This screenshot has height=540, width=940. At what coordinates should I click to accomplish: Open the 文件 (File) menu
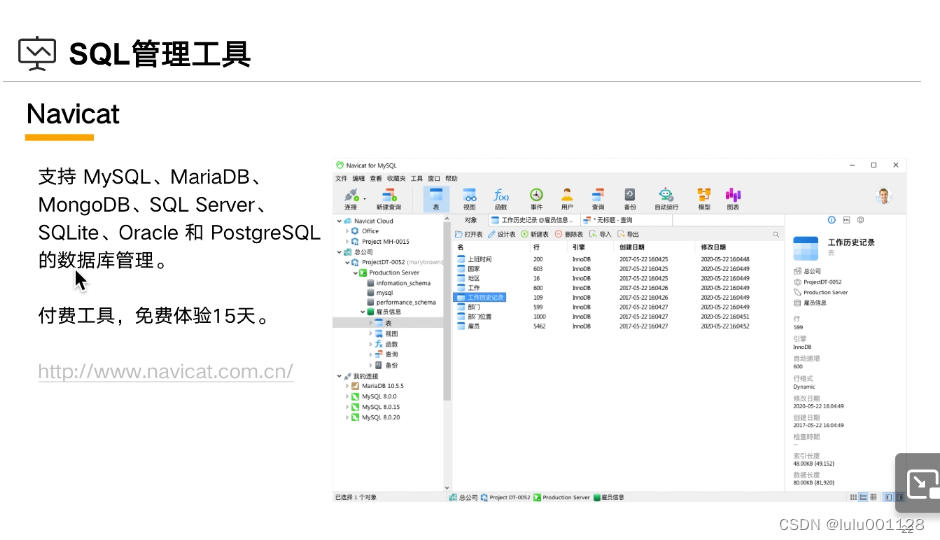pos(341,179)
